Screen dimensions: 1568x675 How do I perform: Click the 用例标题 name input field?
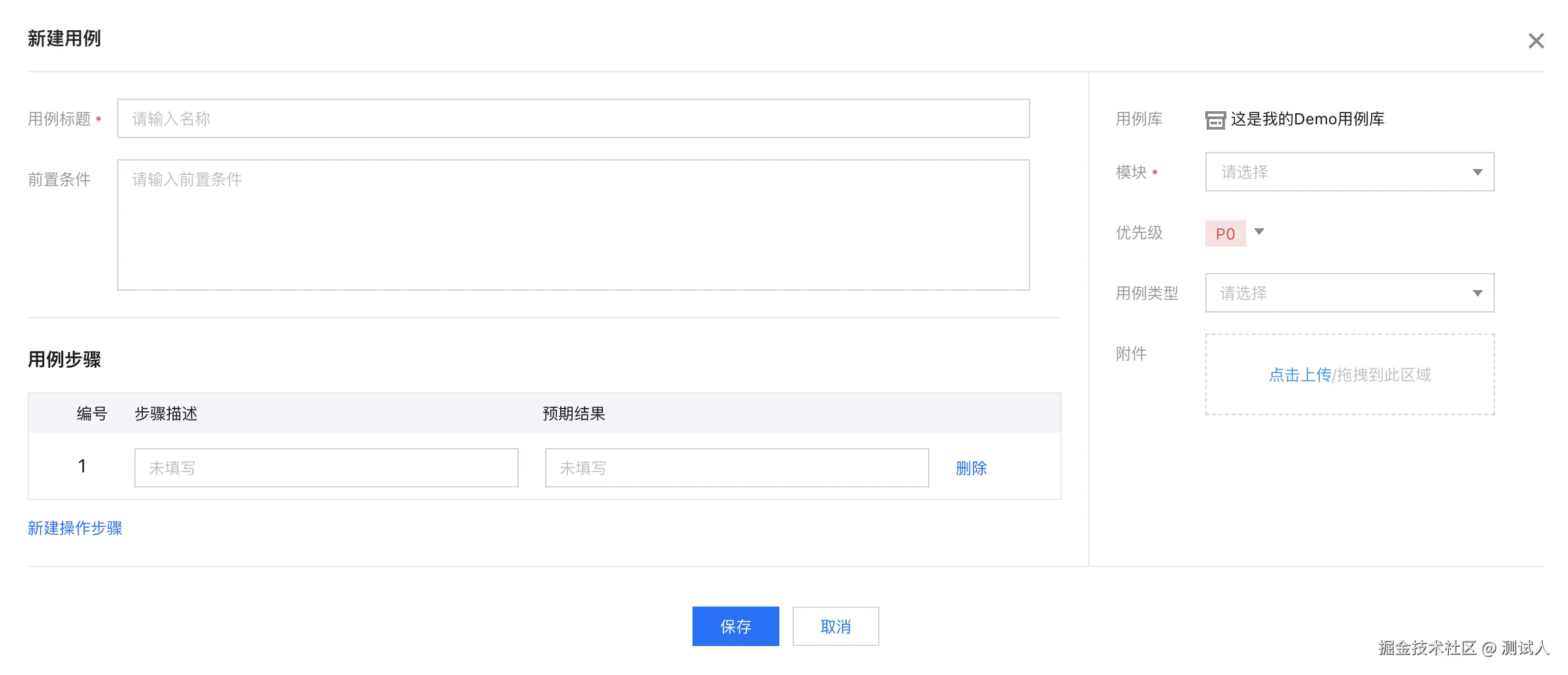point(573,119)
